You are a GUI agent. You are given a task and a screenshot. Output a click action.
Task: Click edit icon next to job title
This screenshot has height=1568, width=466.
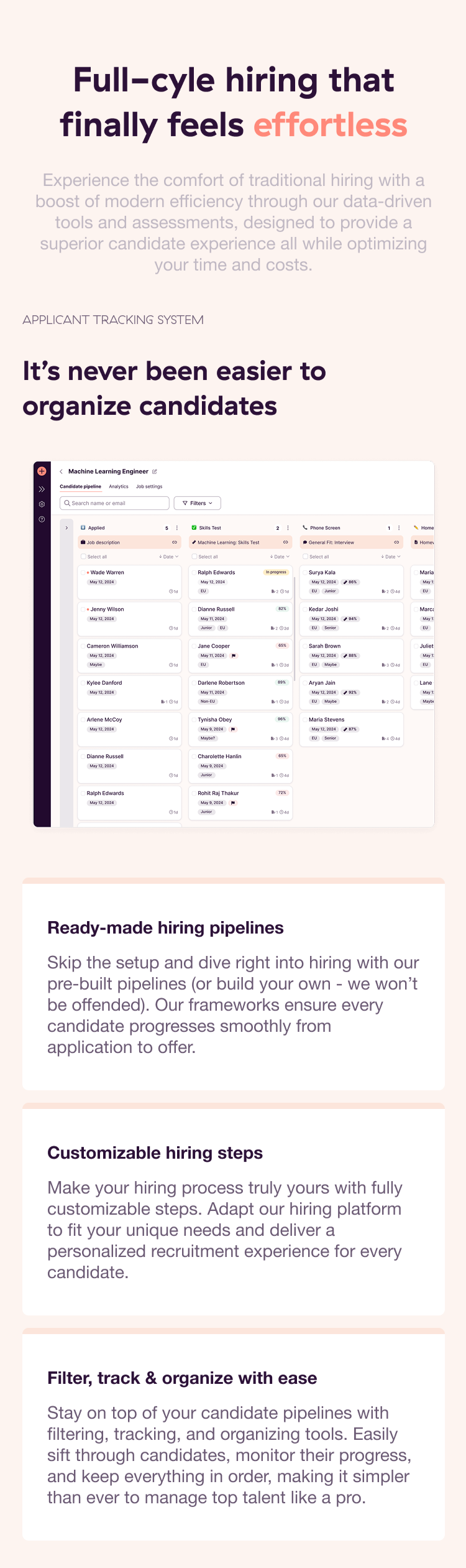[x=155, y=471]
